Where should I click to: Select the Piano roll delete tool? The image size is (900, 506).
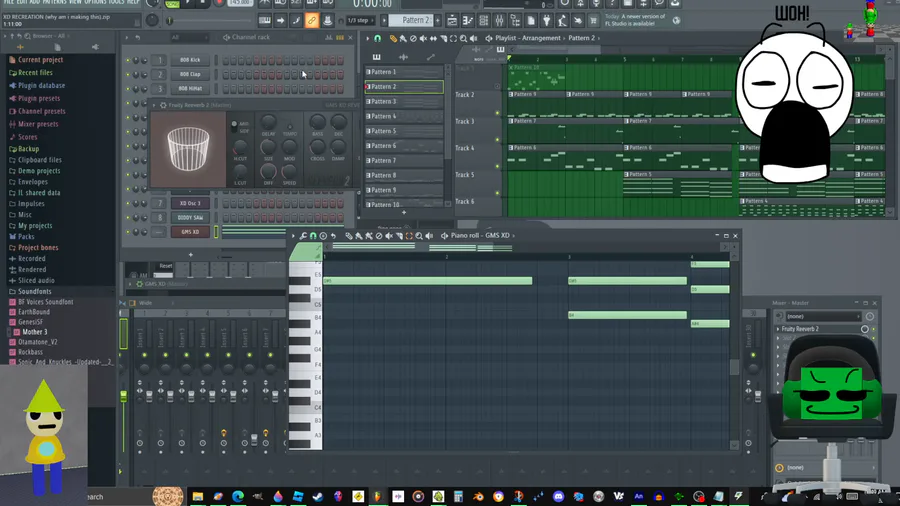coord(379,236)
